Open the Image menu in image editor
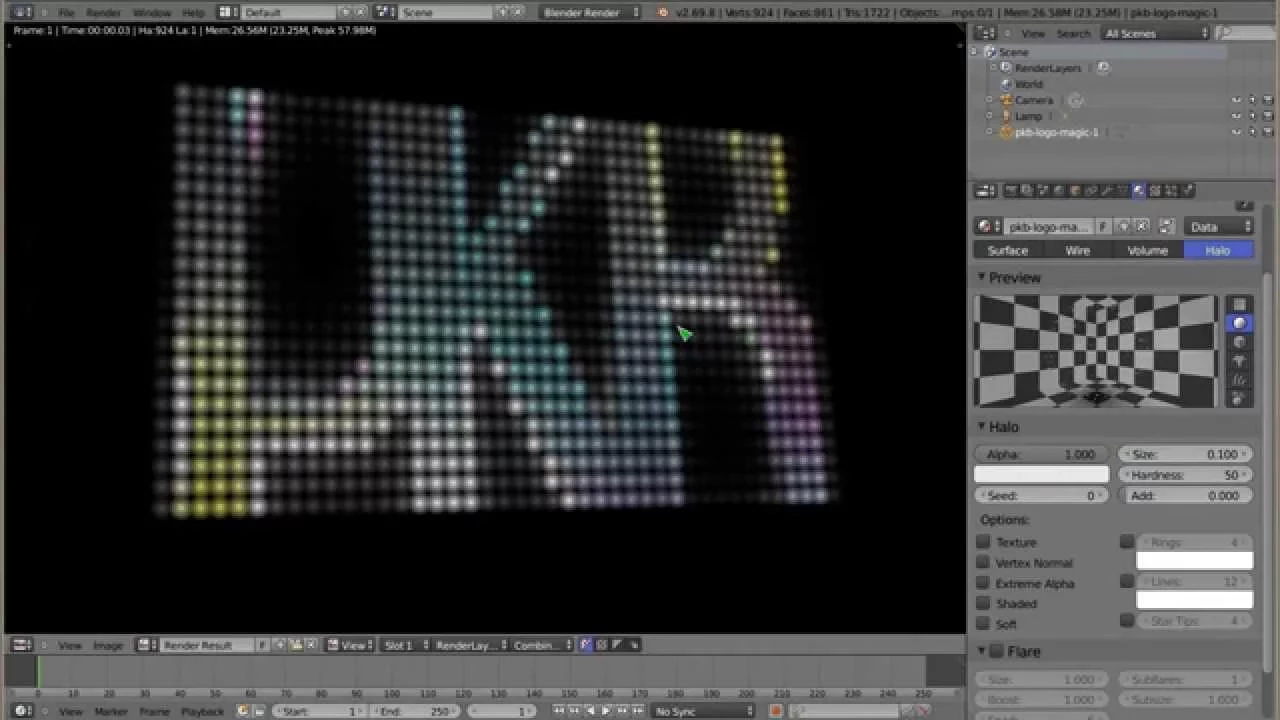 108,645
